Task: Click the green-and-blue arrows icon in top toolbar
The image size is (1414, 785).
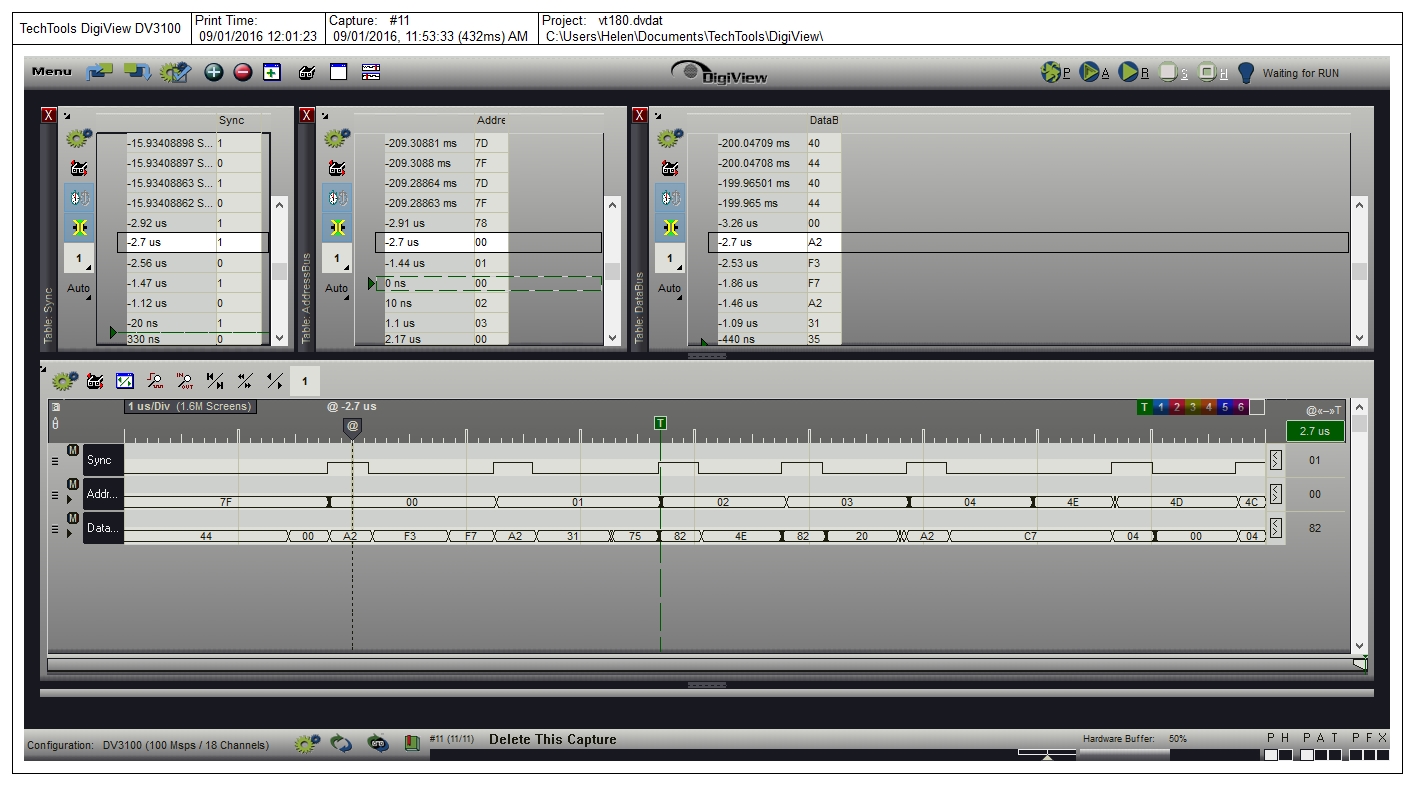Action: coord(137,72)
